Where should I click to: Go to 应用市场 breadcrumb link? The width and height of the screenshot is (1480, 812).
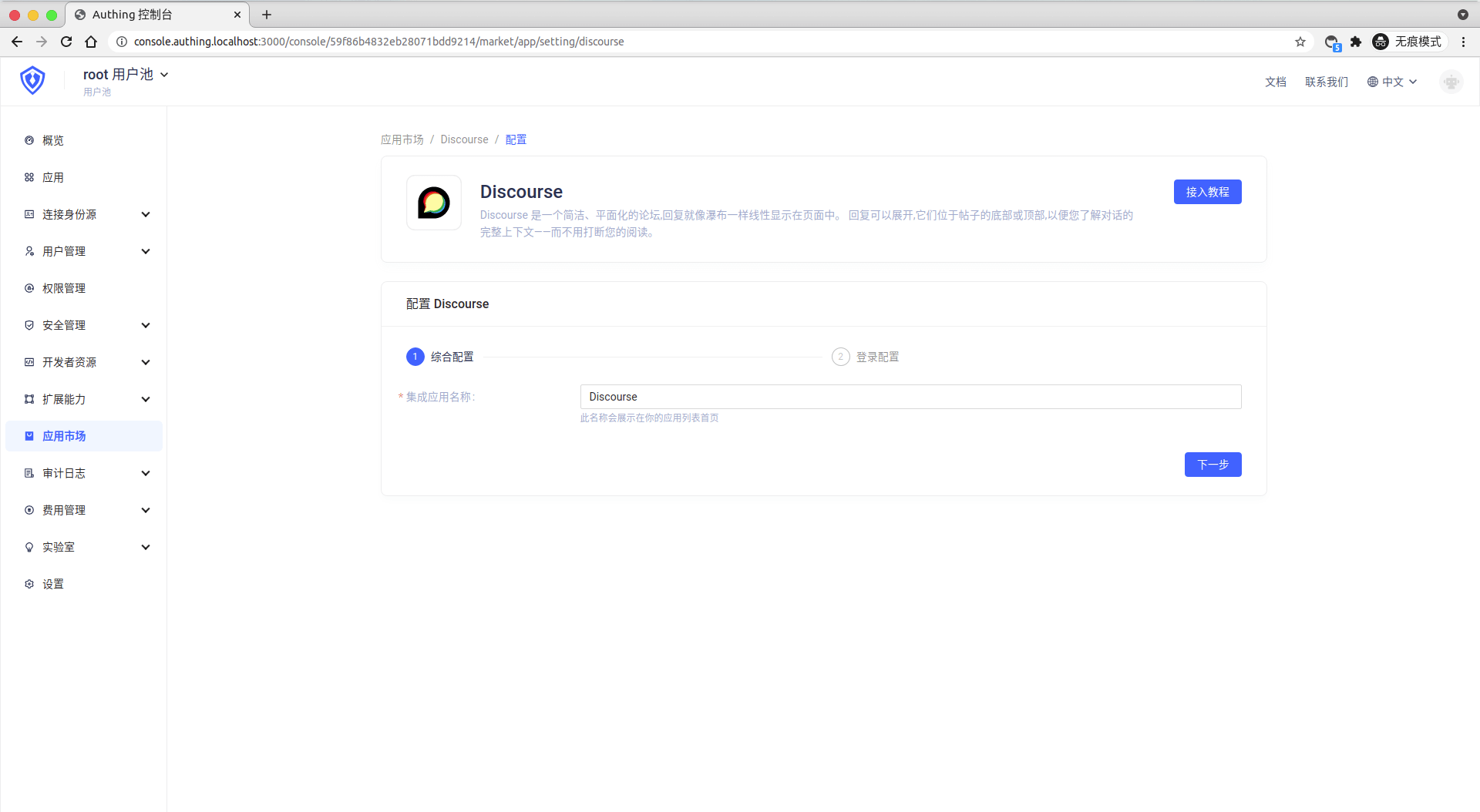402,139
